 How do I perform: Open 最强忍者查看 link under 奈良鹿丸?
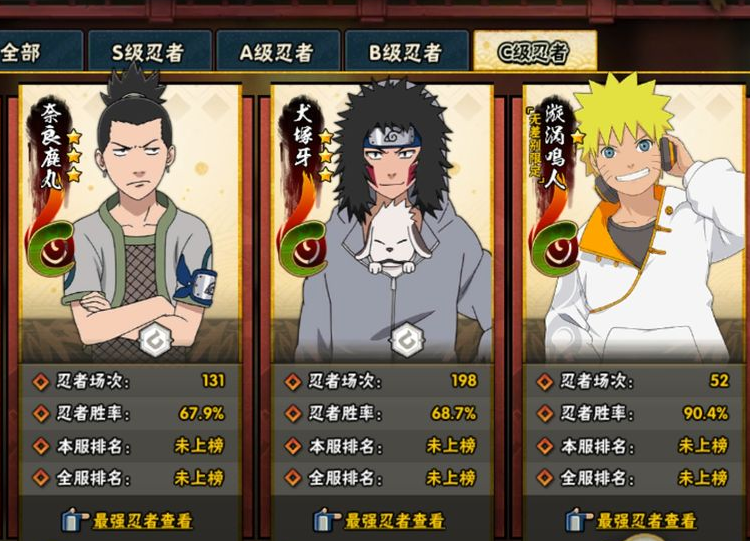143,520
